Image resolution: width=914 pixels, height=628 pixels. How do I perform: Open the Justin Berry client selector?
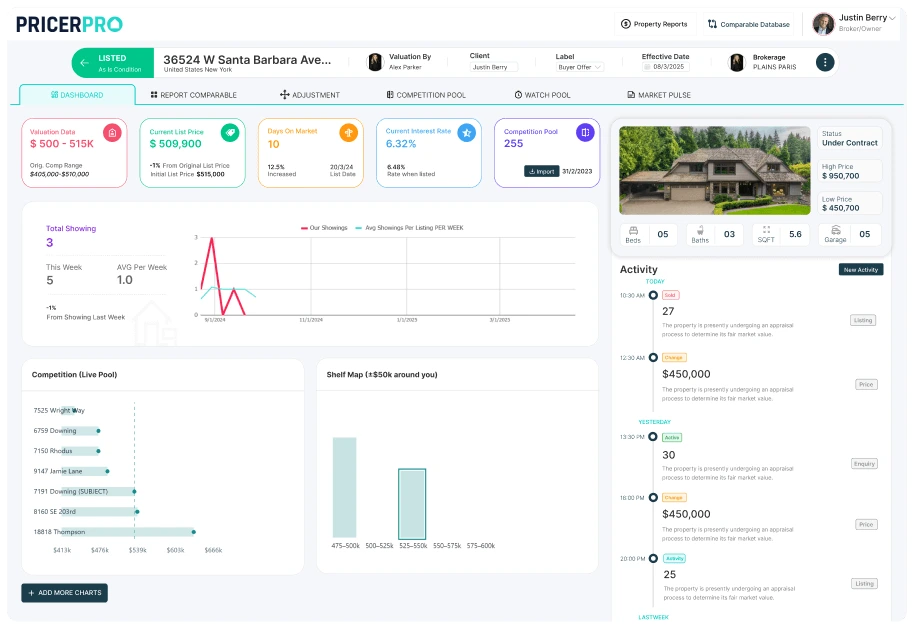[x=493, y=67]
